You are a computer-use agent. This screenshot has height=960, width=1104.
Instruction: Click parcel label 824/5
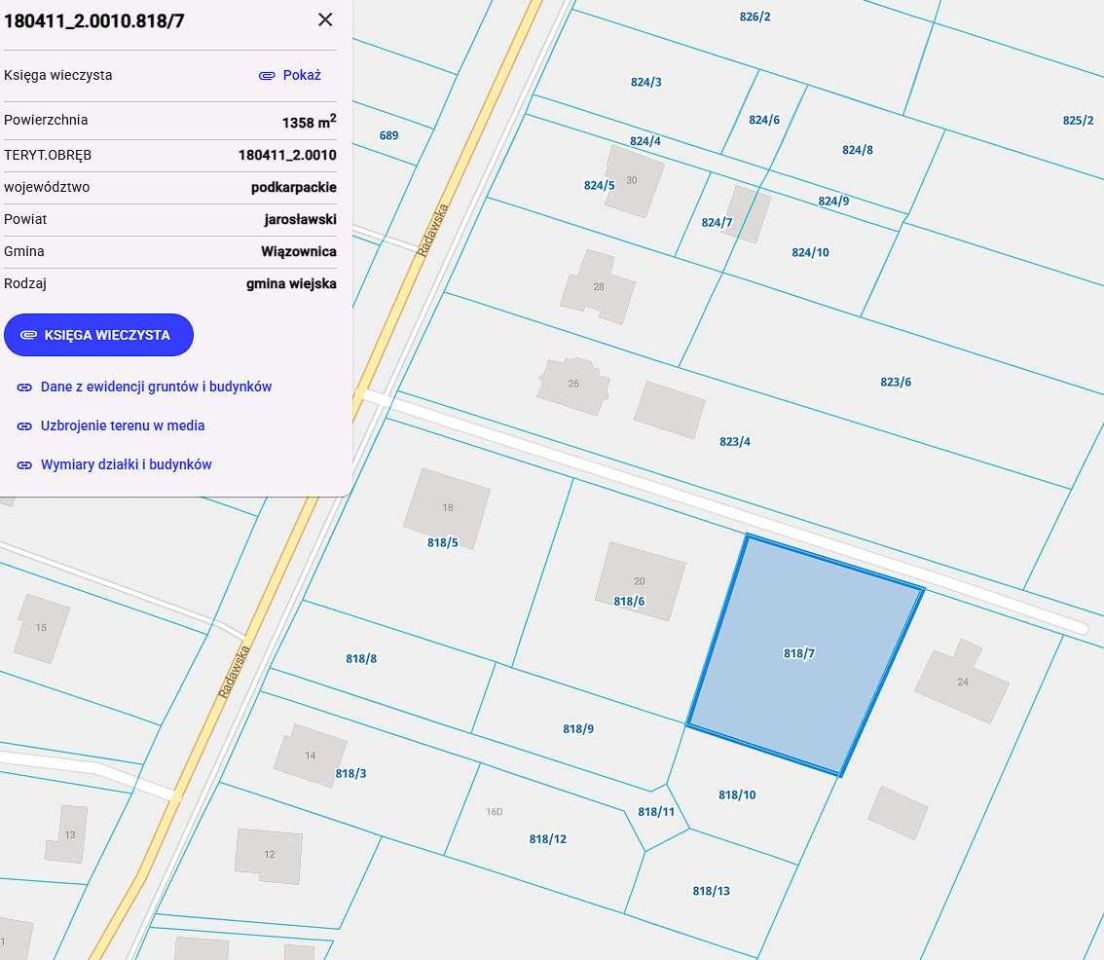[x=599, y=185]
